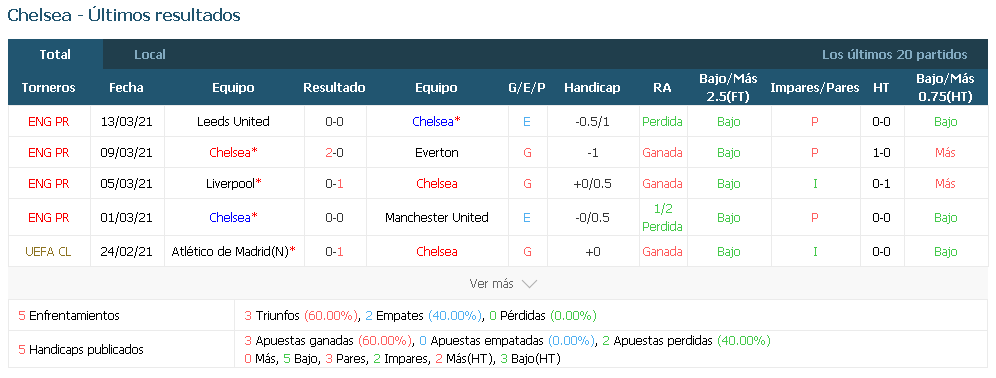The height and width of the screenshot is (378, 996).
Task: Open Liverpool team link
Action: pos(232,184)
